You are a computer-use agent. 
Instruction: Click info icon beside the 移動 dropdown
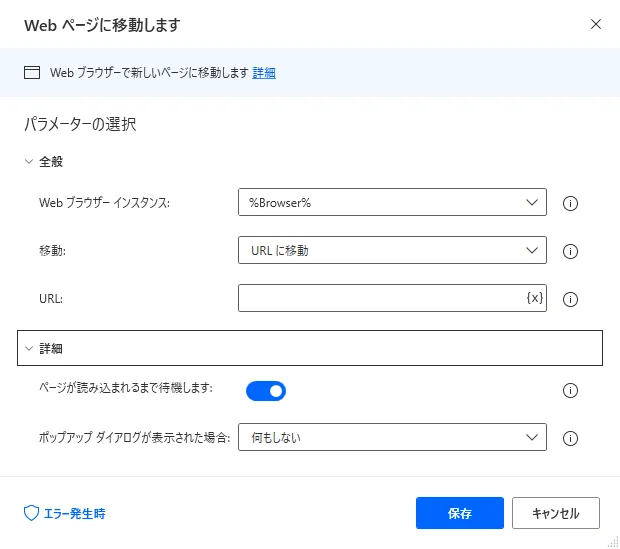click(x=572, y=251)
